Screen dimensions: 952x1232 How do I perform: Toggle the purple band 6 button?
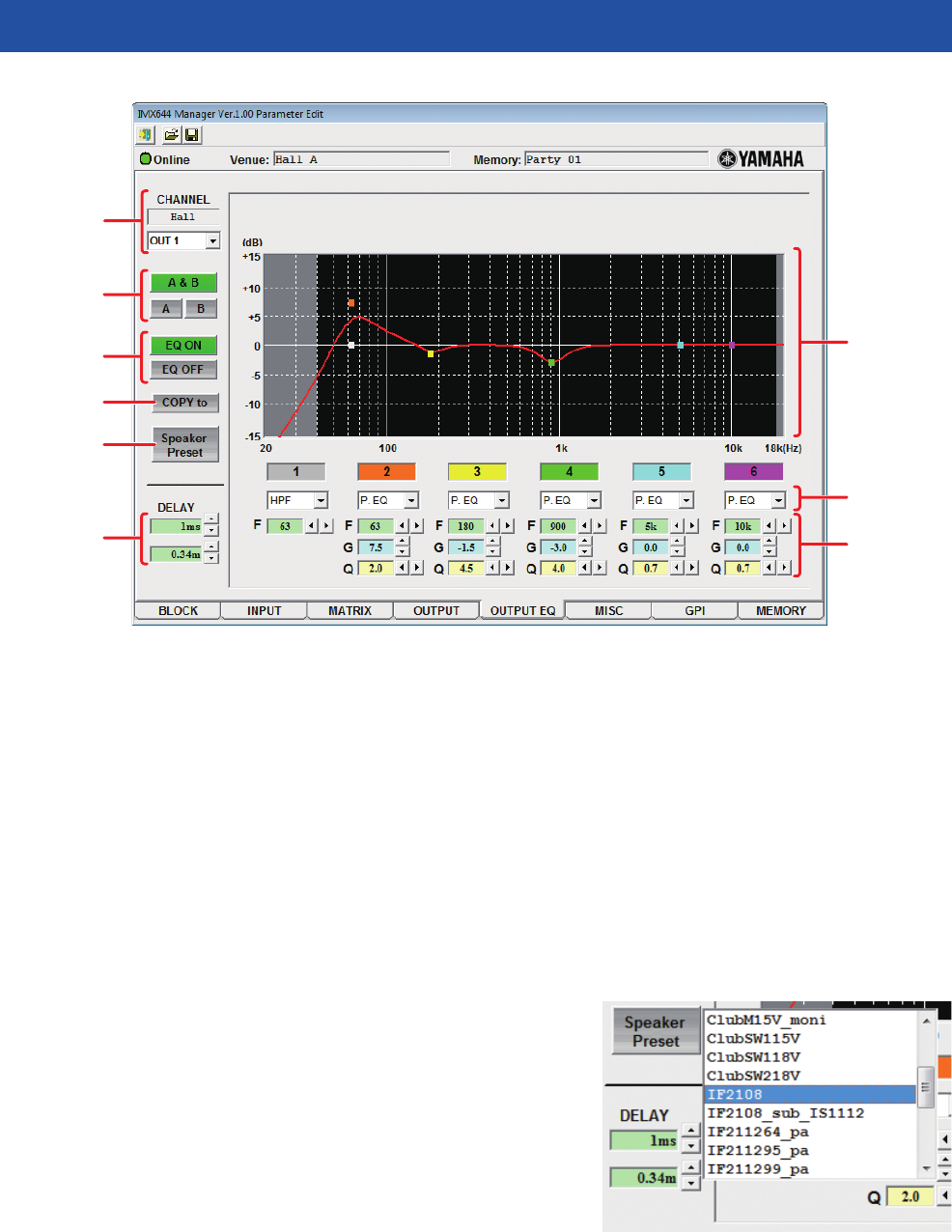click(753, 472)
